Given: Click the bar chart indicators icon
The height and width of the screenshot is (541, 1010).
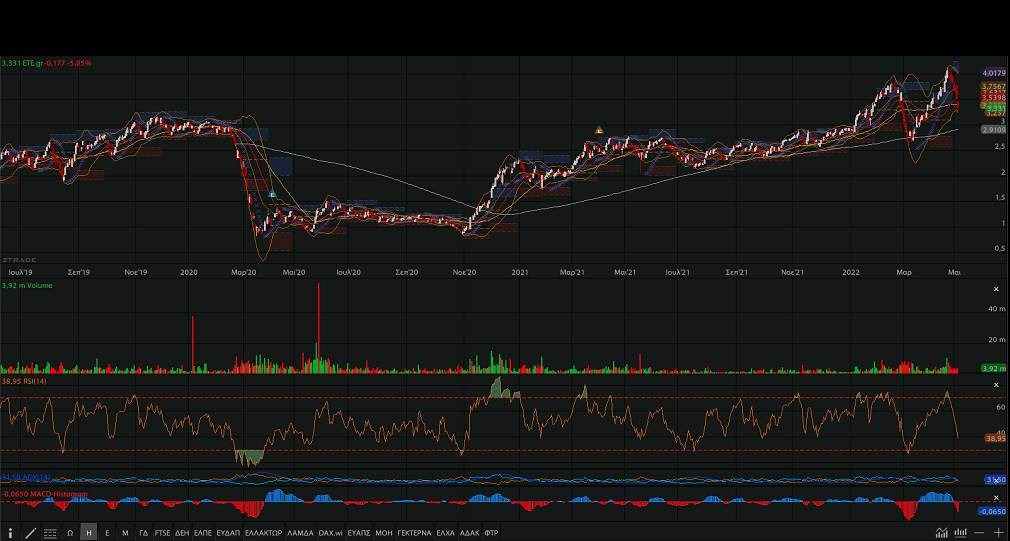Looking at the screenshot, I should [960, 533].
